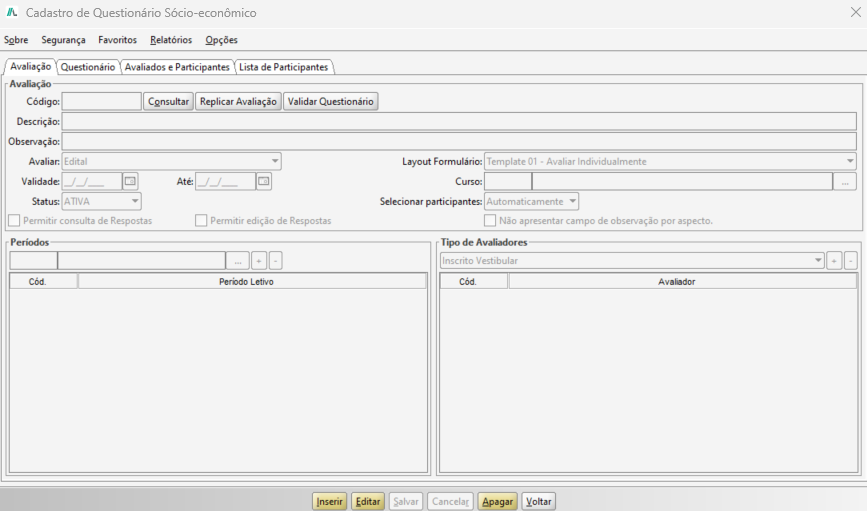Viewport: 867px width, 511px height.
Task: Add evaluator with Tipo de Avaliadores plus button
Action: pyautogui.click(x=834, y=260)
